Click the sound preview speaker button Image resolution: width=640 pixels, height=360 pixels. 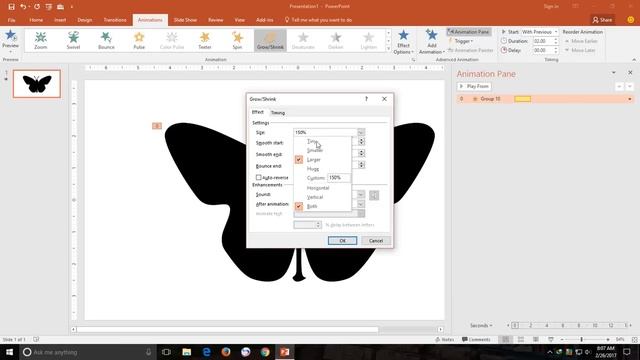click(374, 195)
